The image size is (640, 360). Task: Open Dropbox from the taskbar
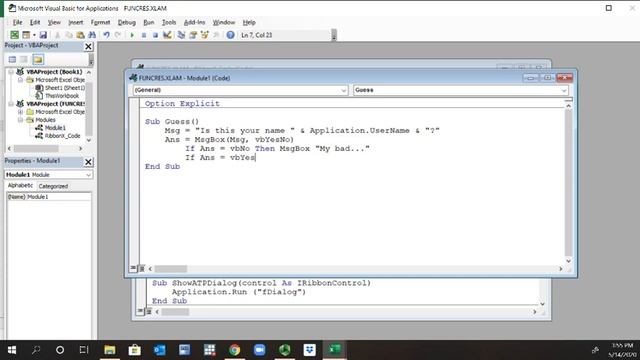310,350
